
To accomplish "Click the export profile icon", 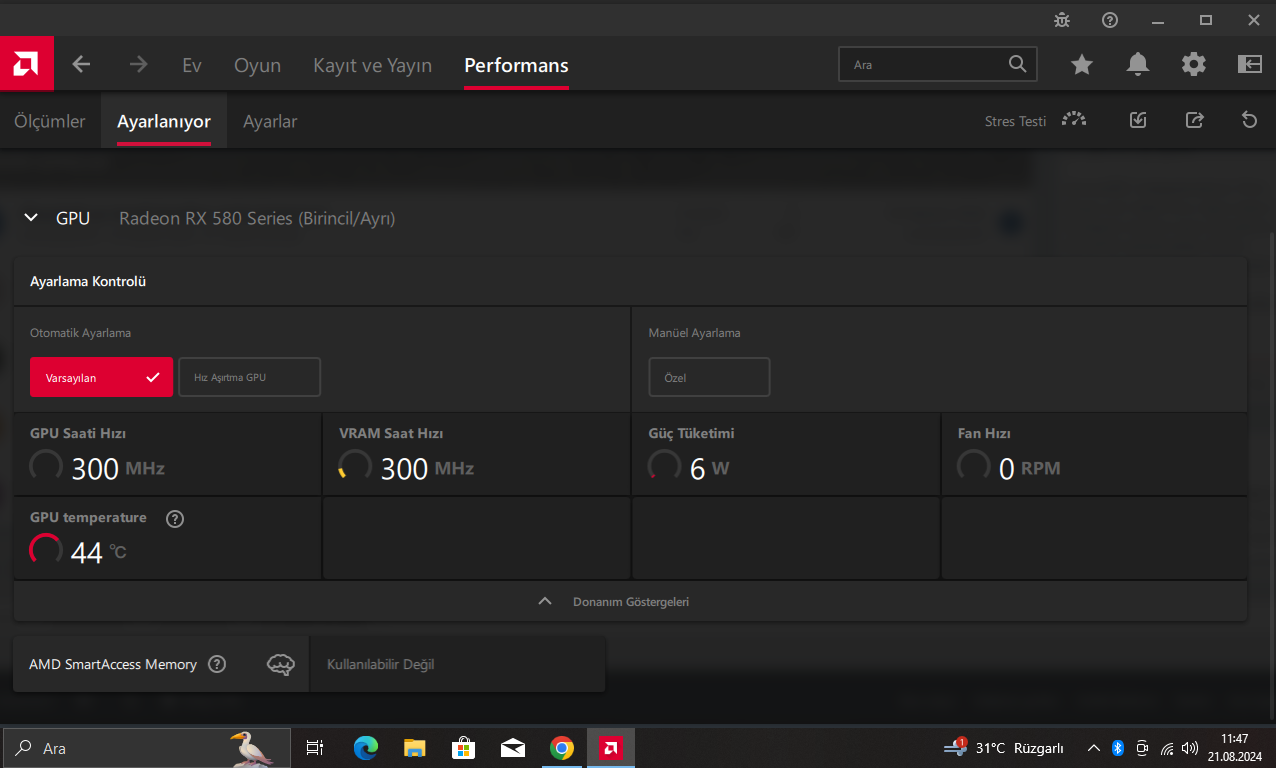I will coord(1194,120).
